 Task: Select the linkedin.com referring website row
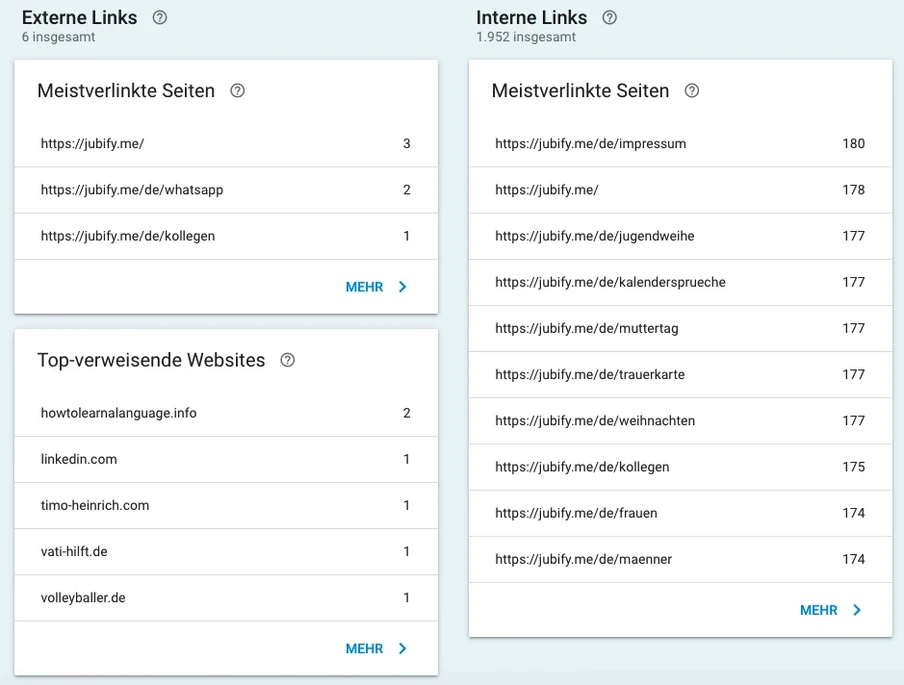[78, 459]
